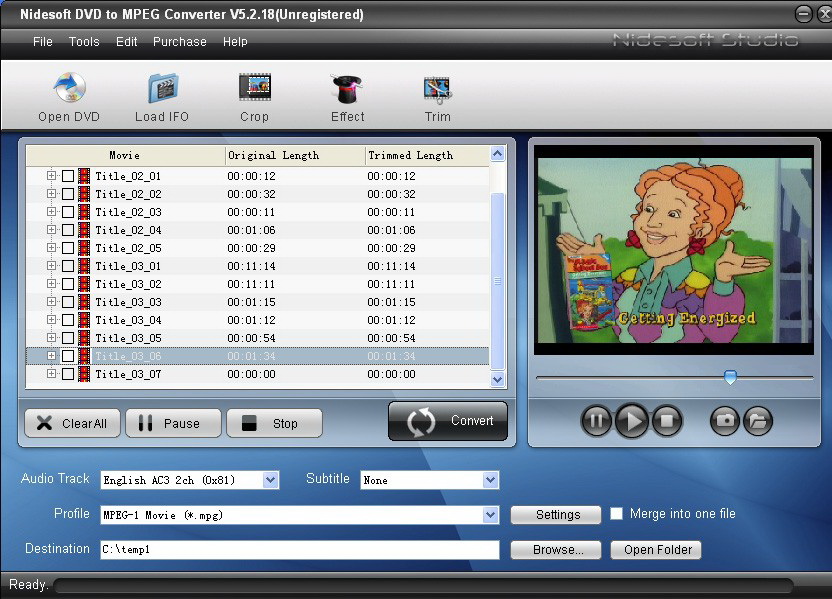The width and height of the screenshot is (832, 599).
Task: Tick the Title_03_05 checkbox
Action: (x=68, y=338)
